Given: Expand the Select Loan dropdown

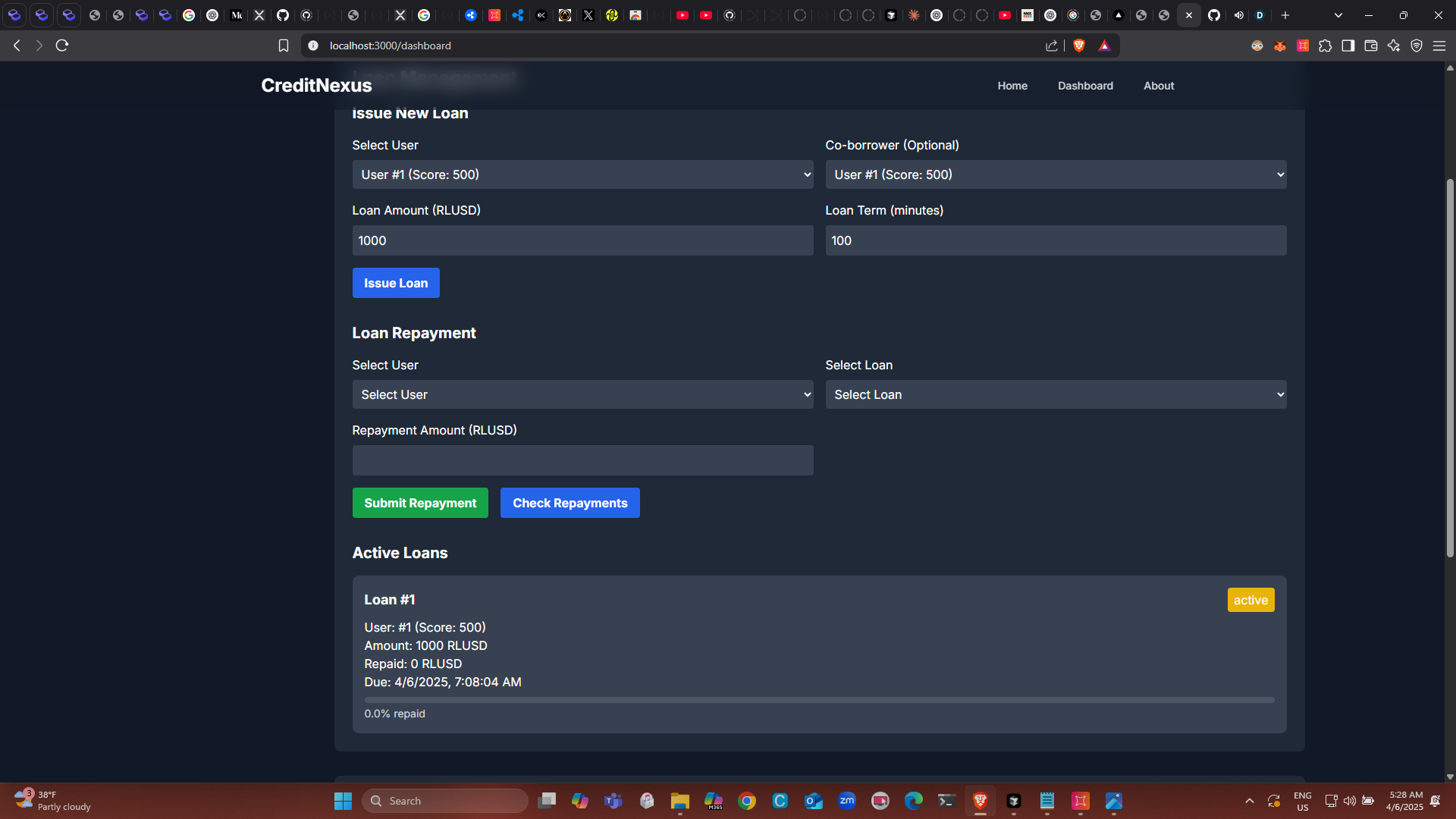Looking at the screenshot, I should click(1055, 394).
